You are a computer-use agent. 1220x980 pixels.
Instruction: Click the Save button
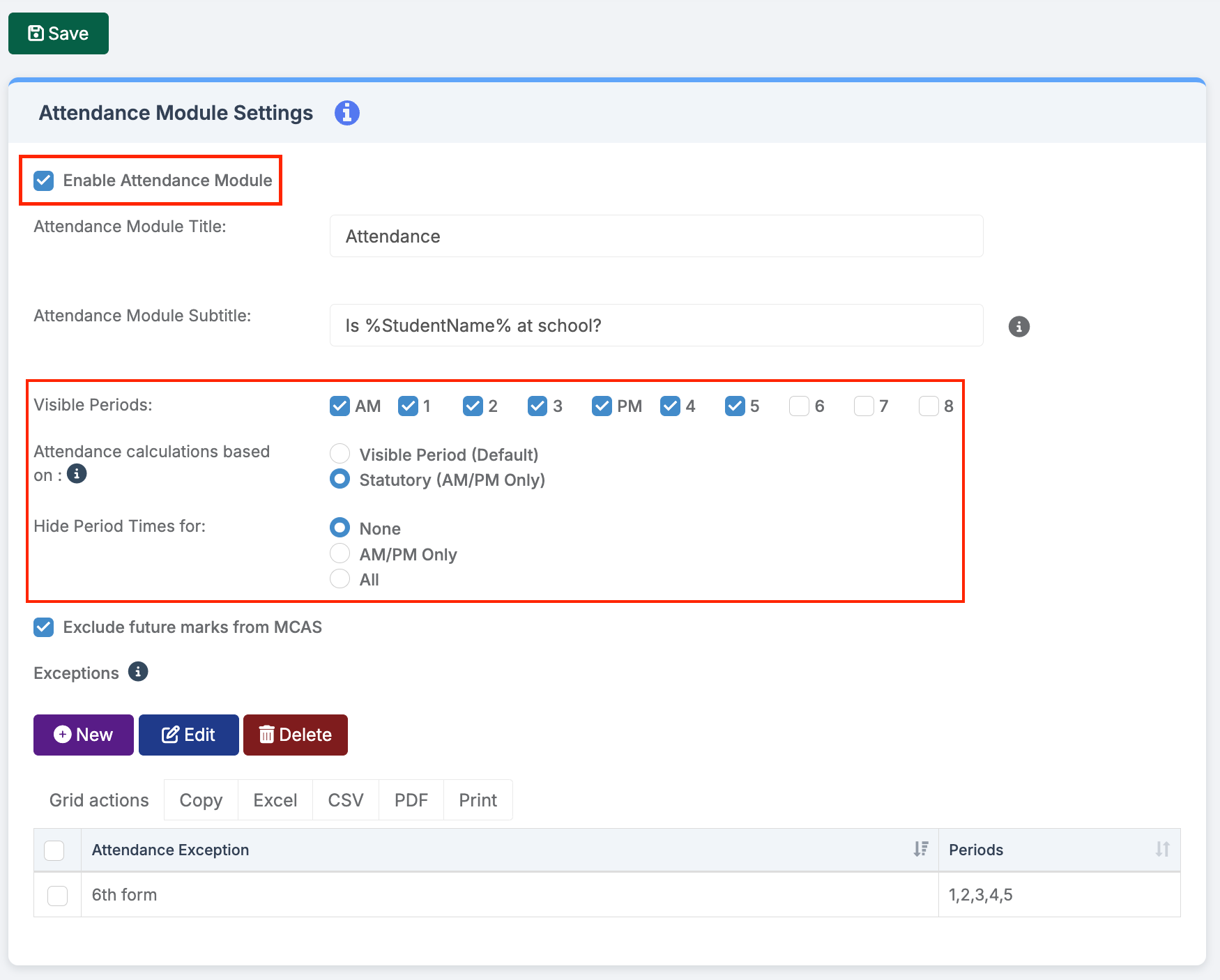point(59,33)
